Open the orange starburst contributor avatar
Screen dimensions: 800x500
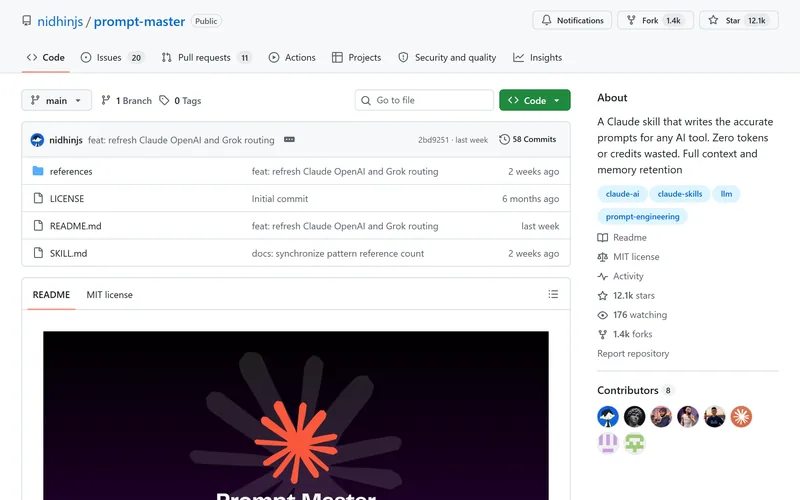pos(741,417)
